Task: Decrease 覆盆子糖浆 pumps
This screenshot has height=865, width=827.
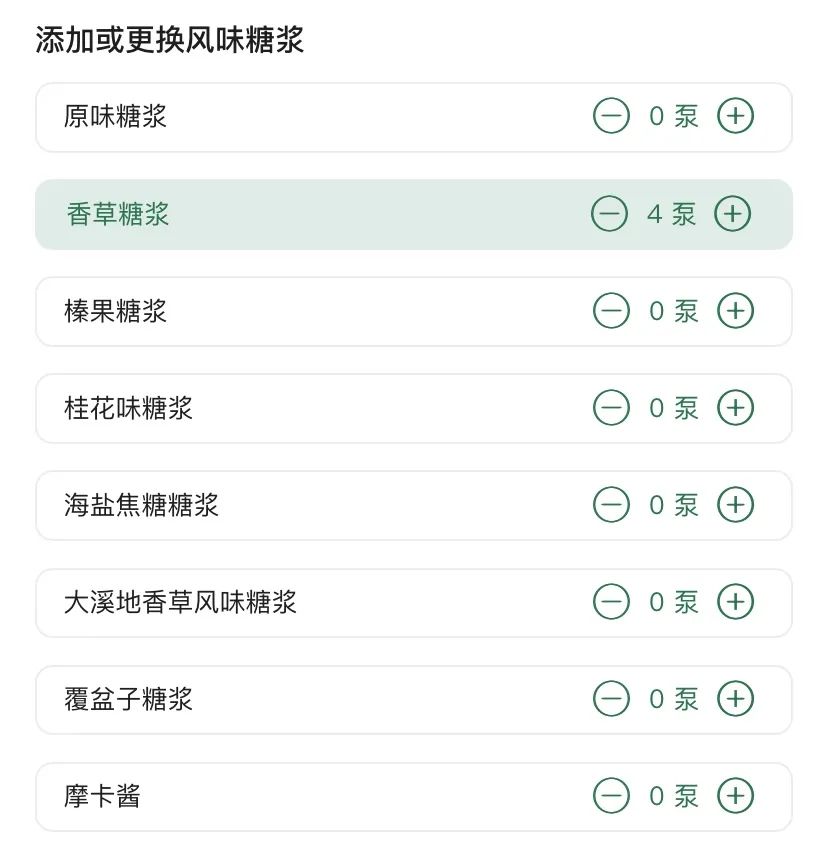Action: (x=611, y=699)
